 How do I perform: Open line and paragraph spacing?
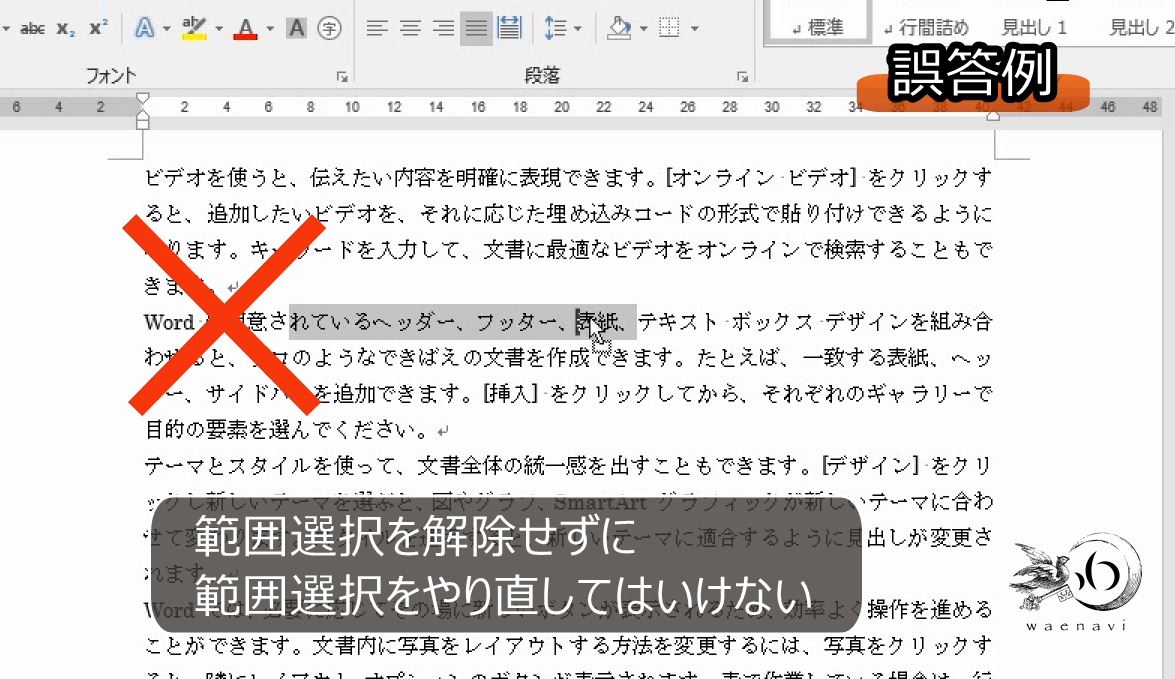point(555,28)
